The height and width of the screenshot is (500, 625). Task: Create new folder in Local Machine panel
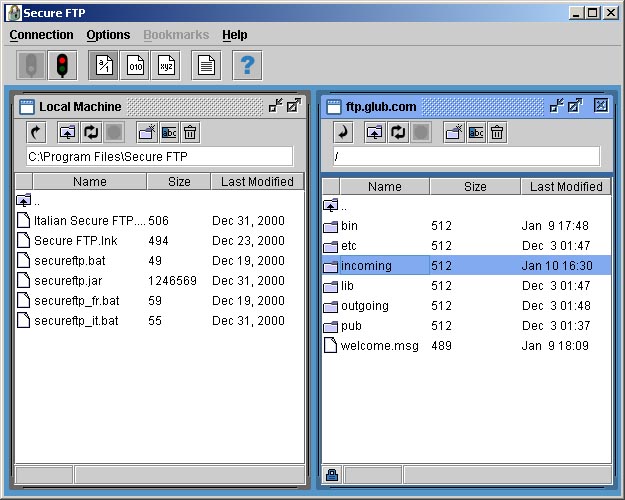[x=147, y=132]
